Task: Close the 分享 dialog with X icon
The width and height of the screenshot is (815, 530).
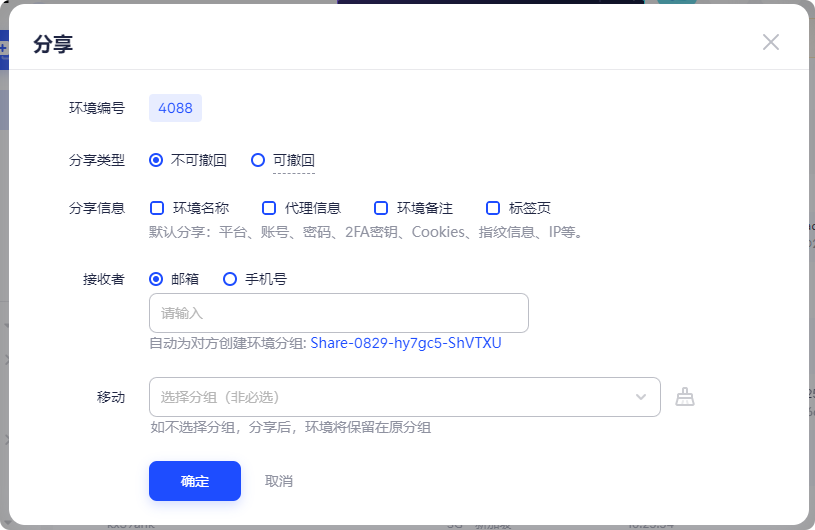Action: pyautogui.click(x=770, y=42)
